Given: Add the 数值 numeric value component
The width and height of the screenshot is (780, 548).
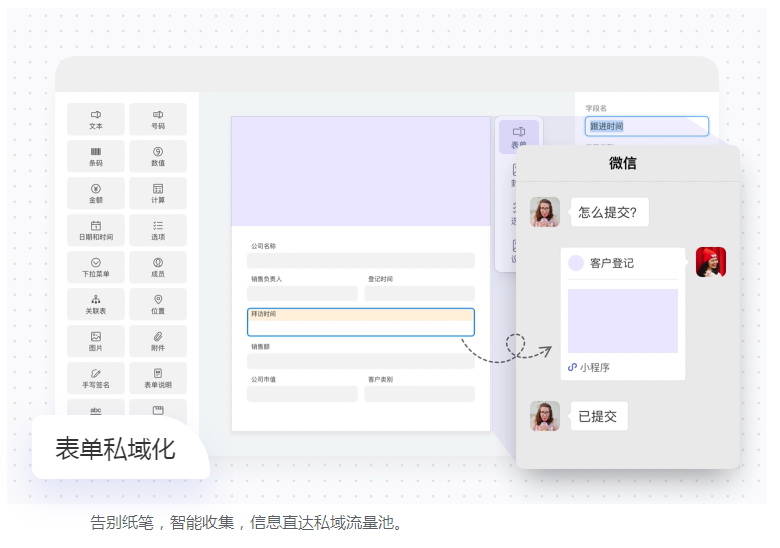Looking at the screenshot, I should pyautogui.click(x=158, y=156).
